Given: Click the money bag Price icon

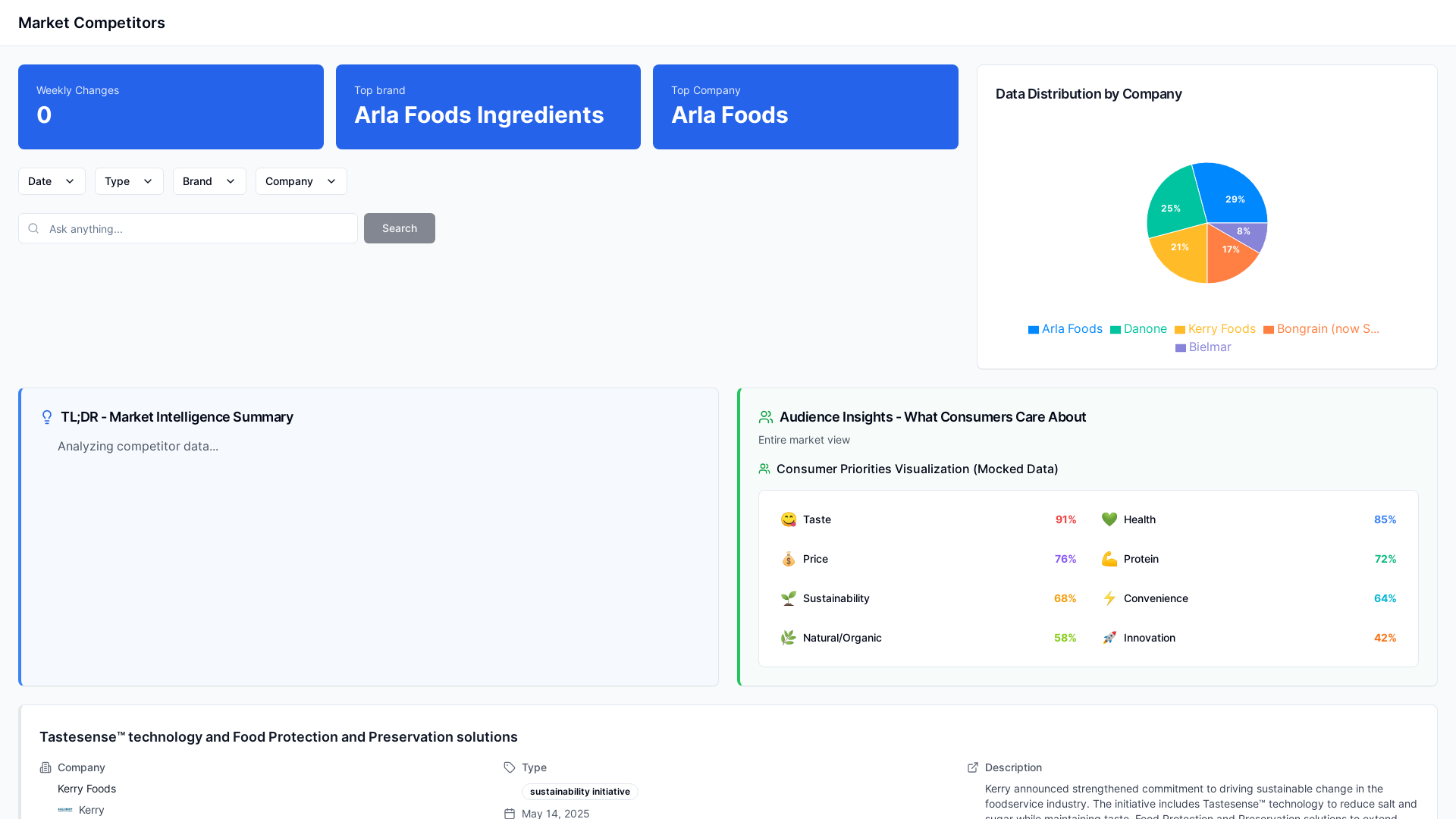Looking at the screenshot, I should point(789,559).
